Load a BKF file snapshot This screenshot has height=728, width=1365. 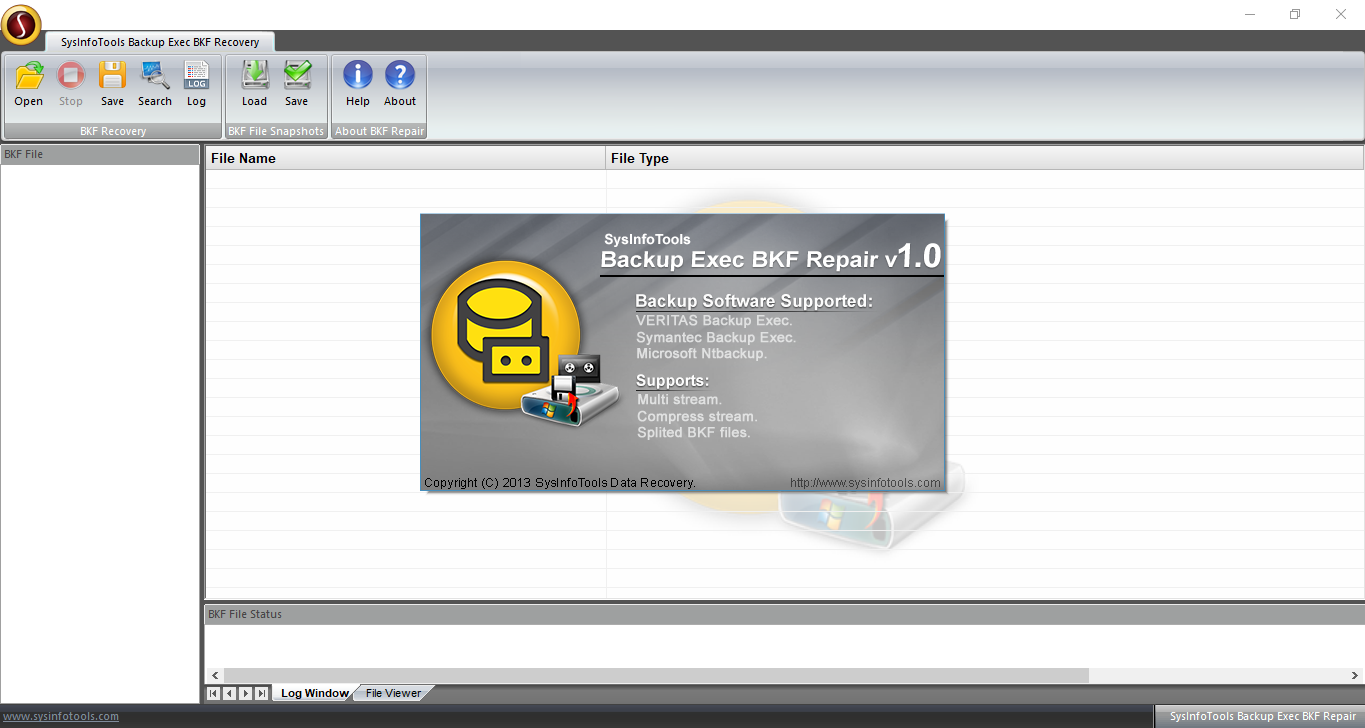pos(255,85)
